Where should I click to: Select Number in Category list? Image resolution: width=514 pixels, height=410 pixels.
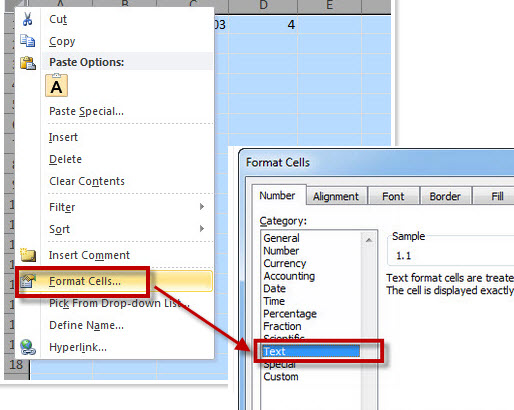pos(281,251)
